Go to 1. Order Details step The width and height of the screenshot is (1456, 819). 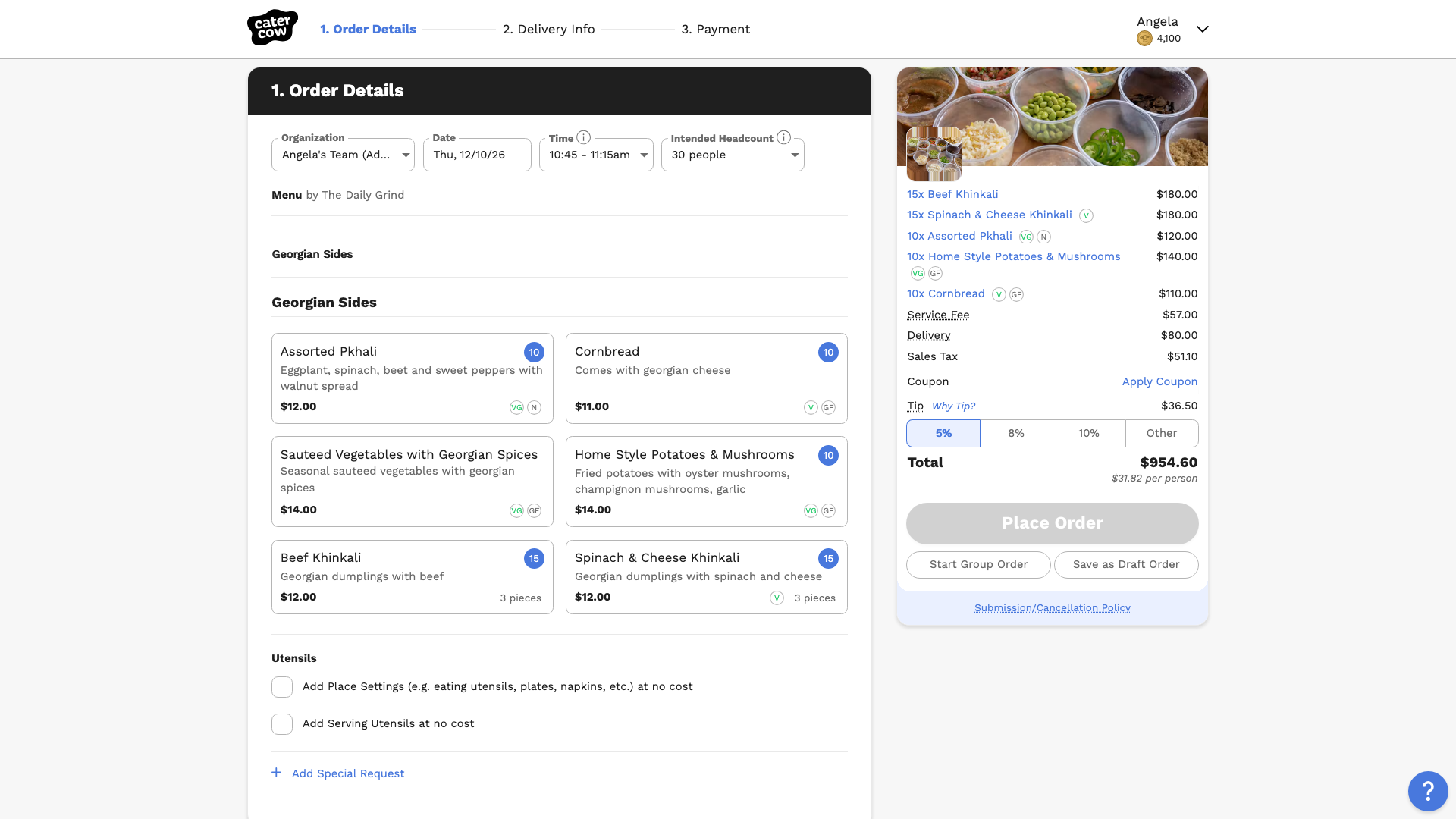click(368, 29)
